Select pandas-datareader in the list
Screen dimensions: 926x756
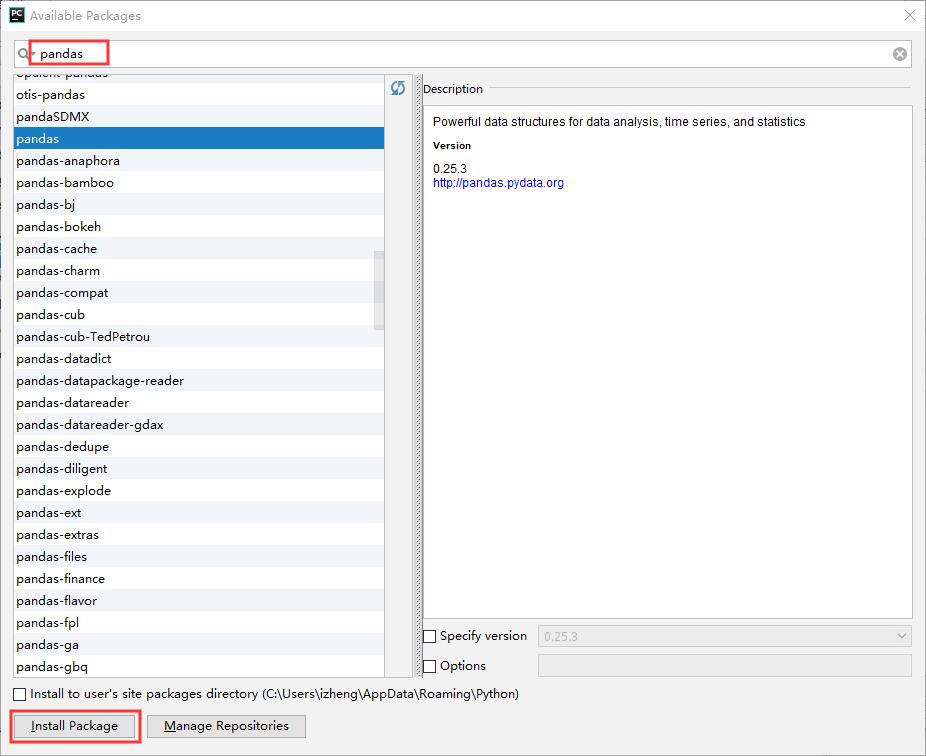tap(198, 403)
